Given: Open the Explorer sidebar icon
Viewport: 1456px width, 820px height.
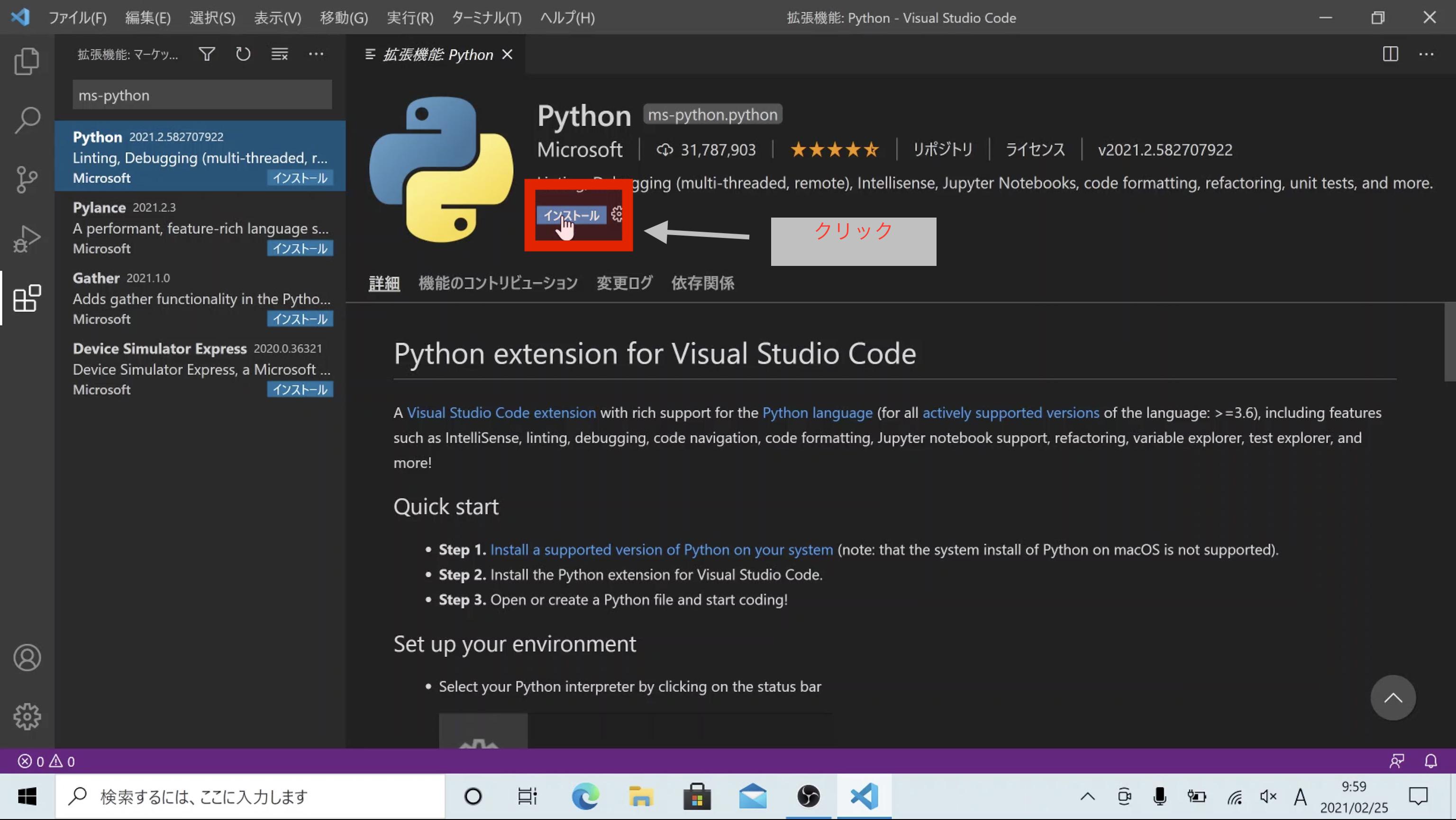Looking at the screenshot, I should 27,61.
